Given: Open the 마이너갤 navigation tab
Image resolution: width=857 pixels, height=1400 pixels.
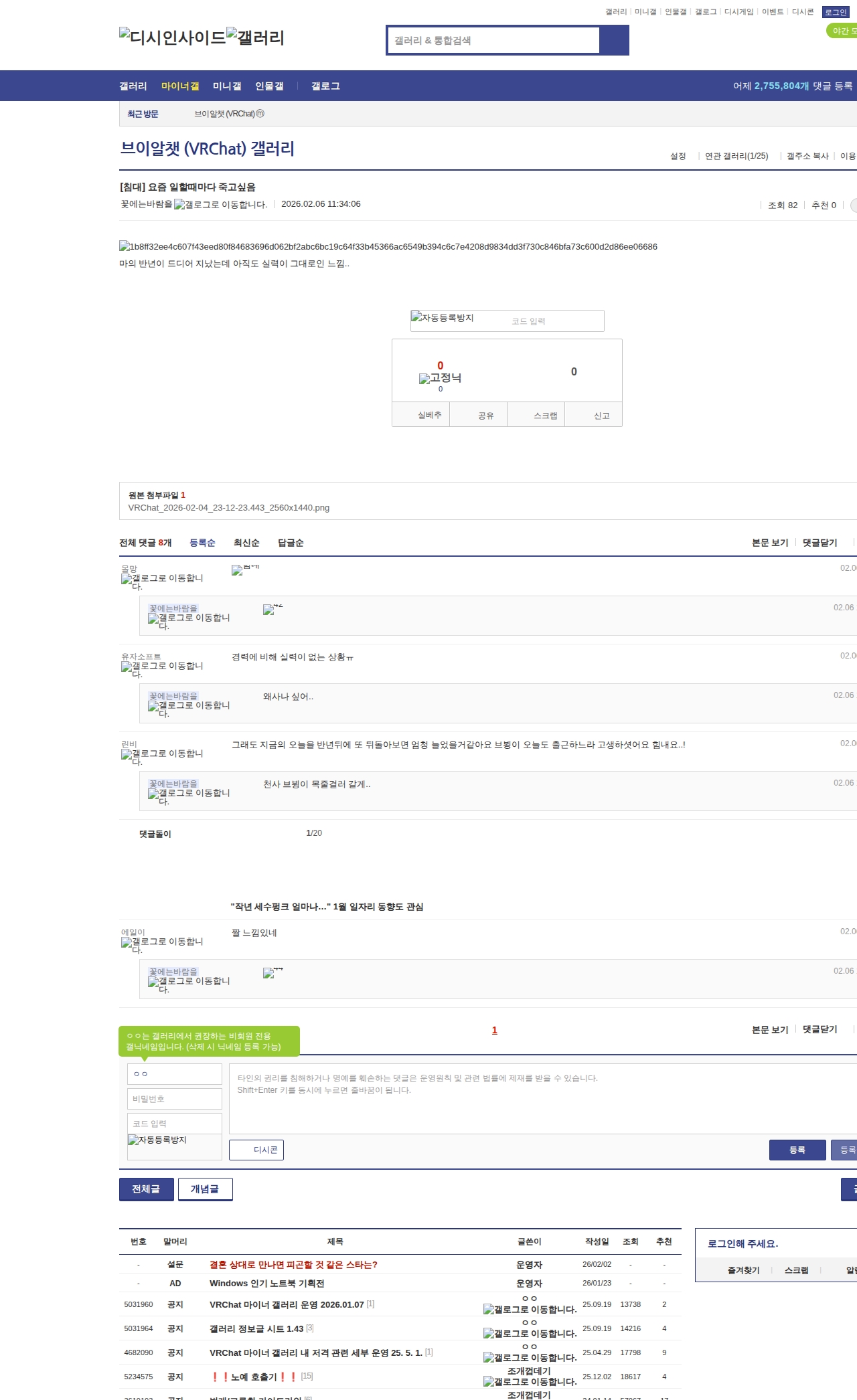Looking at the screenshot, I should [180, 86].
